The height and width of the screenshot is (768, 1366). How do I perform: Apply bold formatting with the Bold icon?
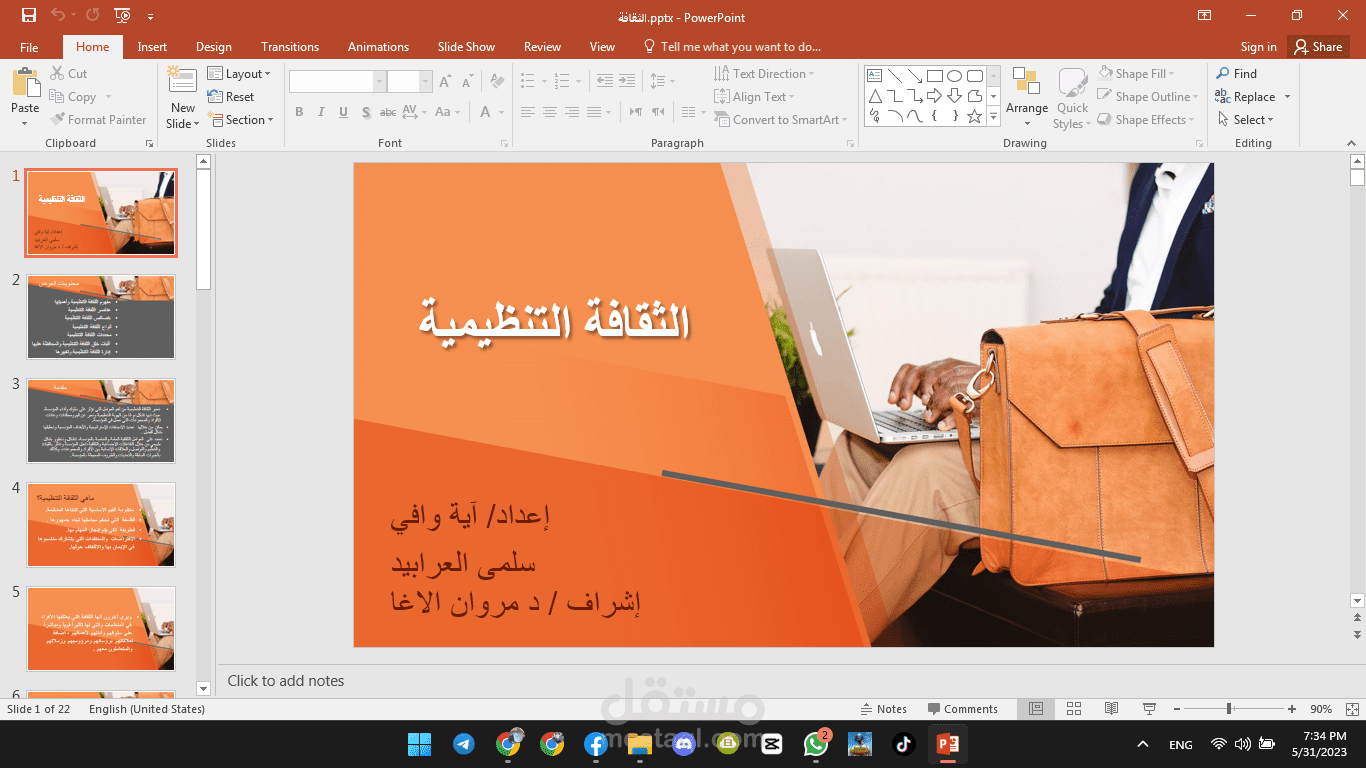pos(298,112)
